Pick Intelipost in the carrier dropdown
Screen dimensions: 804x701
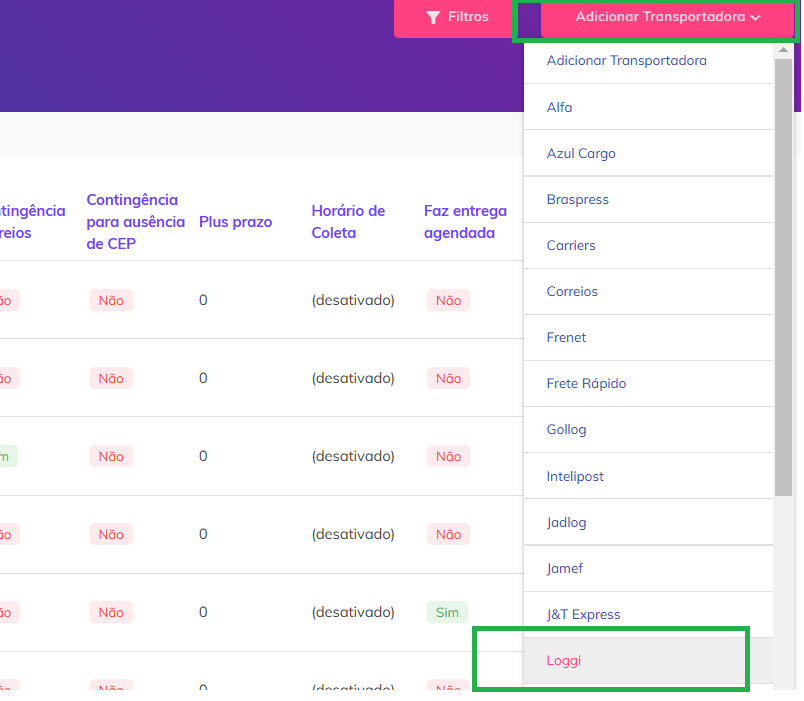[x=648, y=476]
